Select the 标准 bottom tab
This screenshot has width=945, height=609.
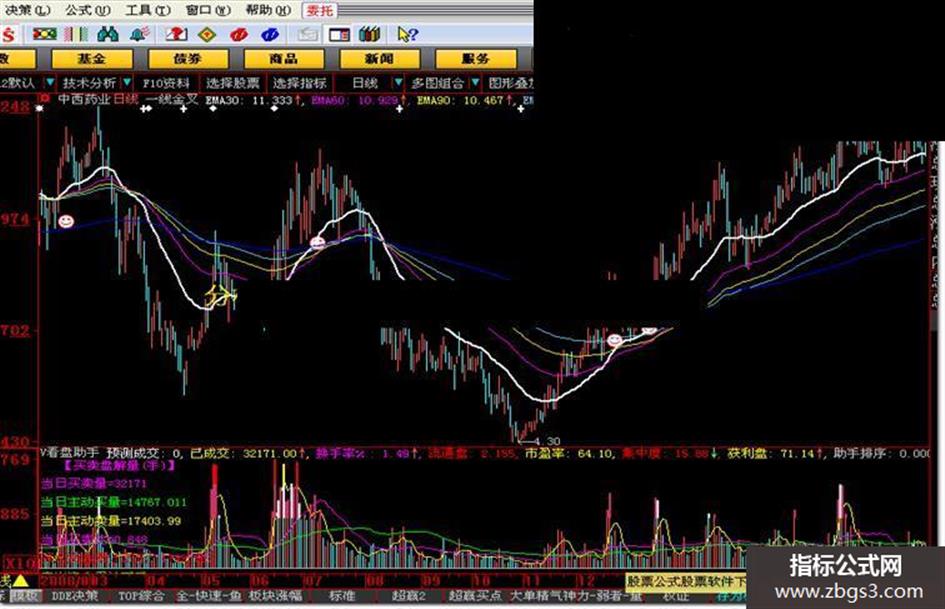[342, 596]
